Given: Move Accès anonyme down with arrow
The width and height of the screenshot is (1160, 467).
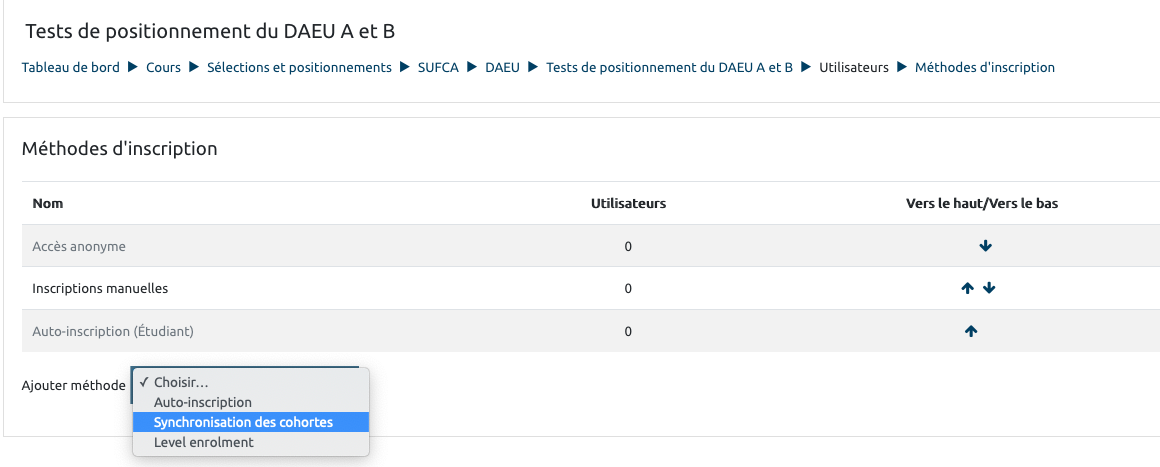Looking at the screenshot, I should click(986, 246).
